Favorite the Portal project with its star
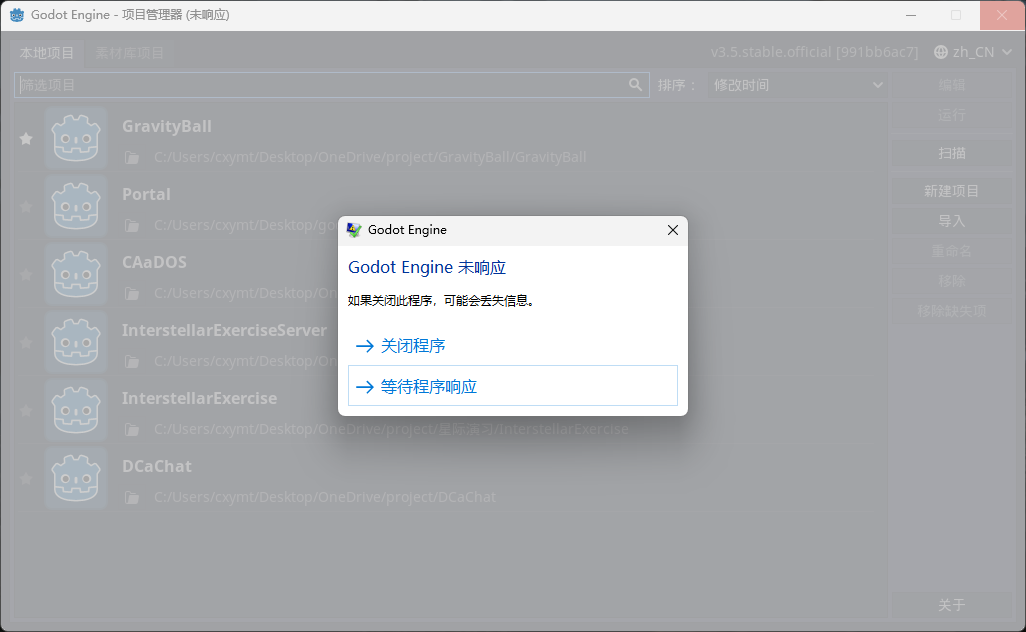Viewport: 1026px width, 632px height. [x=25, y=206]
